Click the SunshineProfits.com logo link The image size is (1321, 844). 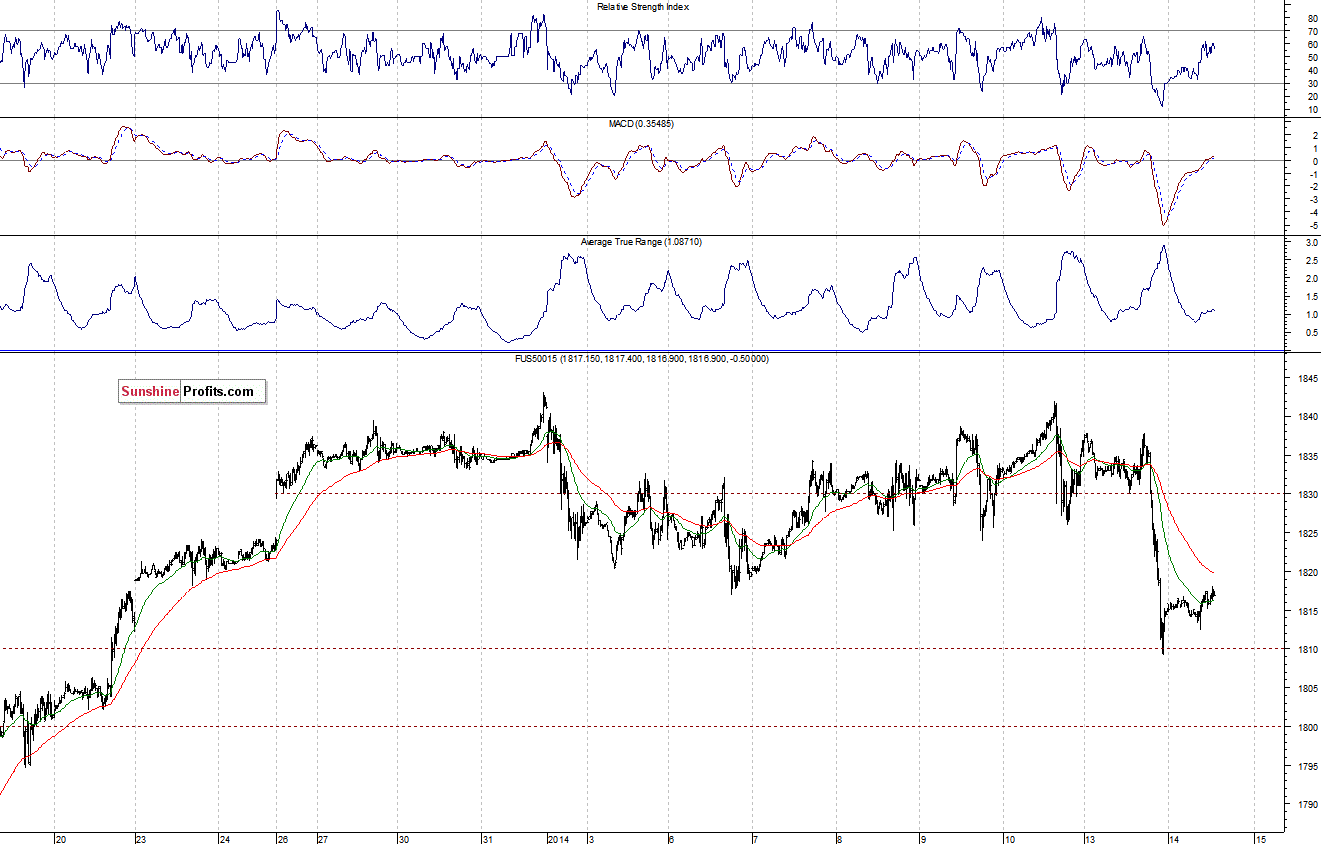click(x=192, y=391)
